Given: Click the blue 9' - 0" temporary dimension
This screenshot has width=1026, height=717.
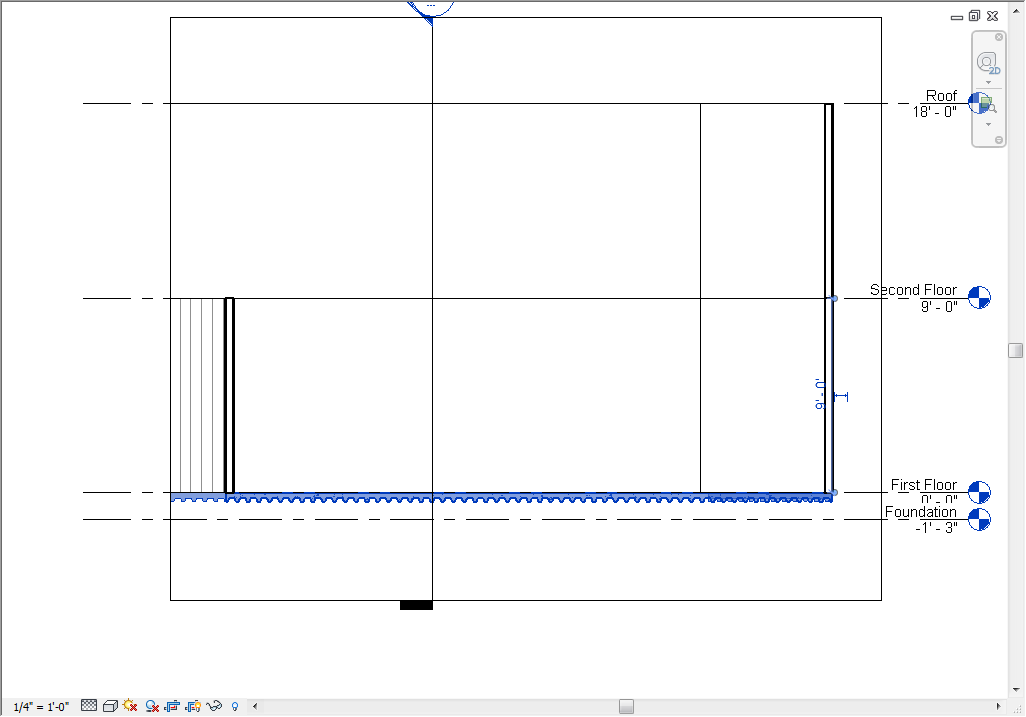Looking at the screenshot, I should click(x=820, y=394).
